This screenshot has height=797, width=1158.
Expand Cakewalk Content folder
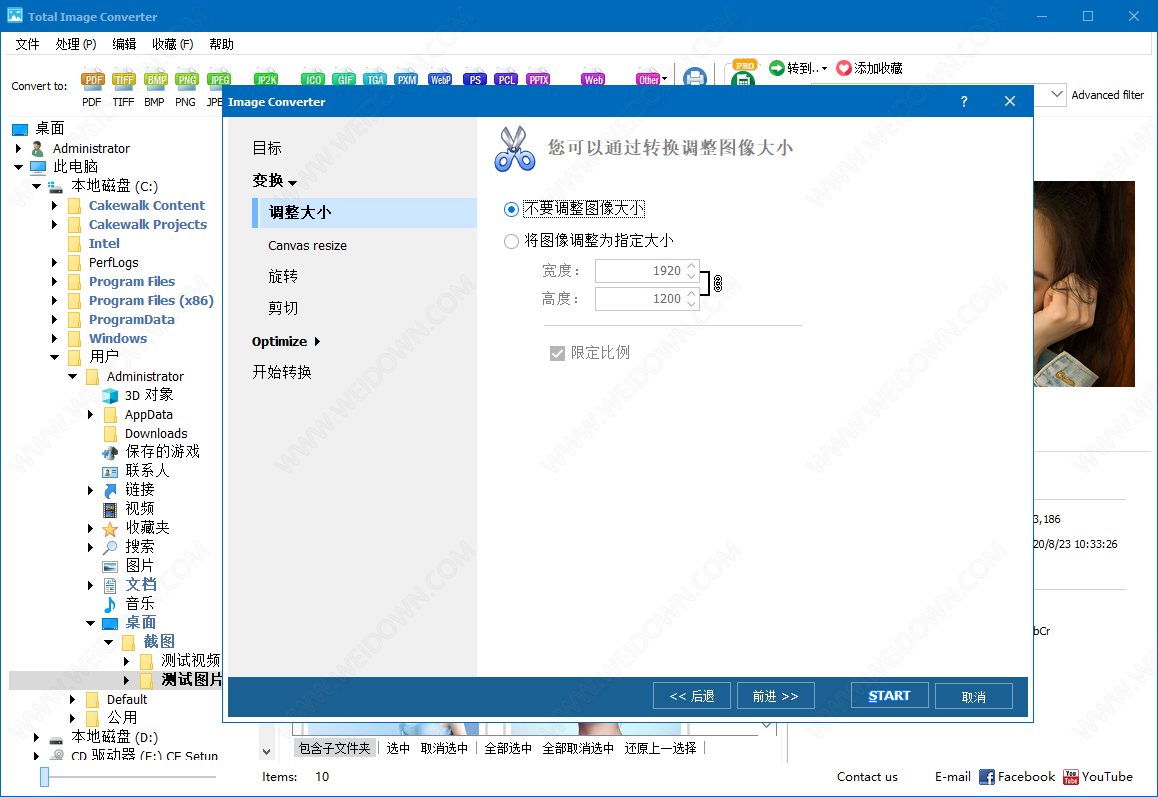[x=55, y=205]
